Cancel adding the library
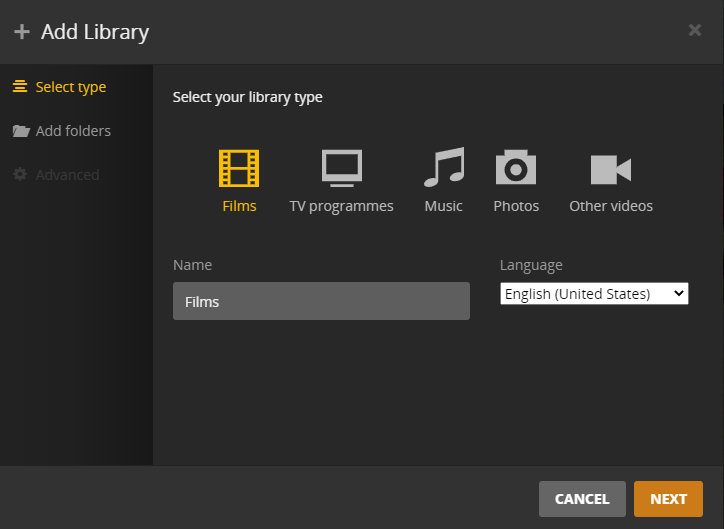This screenshot has height=529, width=724. (582, 499)
